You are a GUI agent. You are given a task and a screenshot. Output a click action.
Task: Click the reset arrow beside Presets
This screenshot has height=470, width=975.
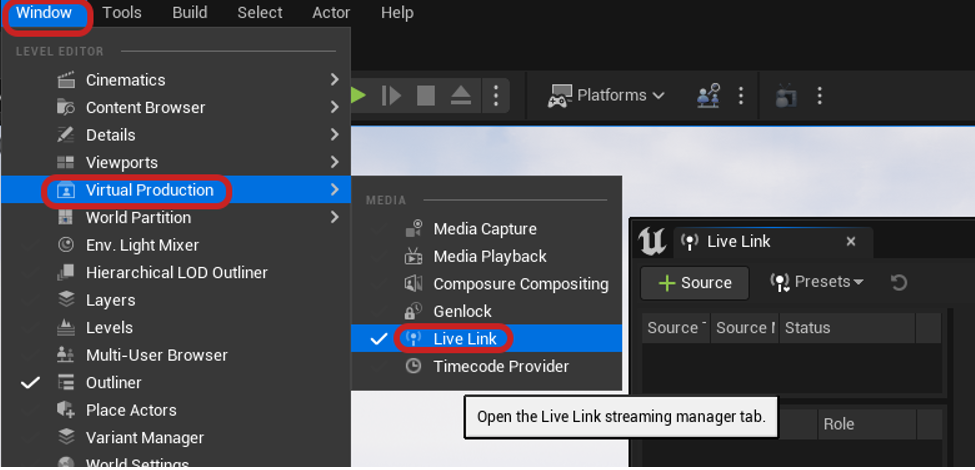[899, 282]
